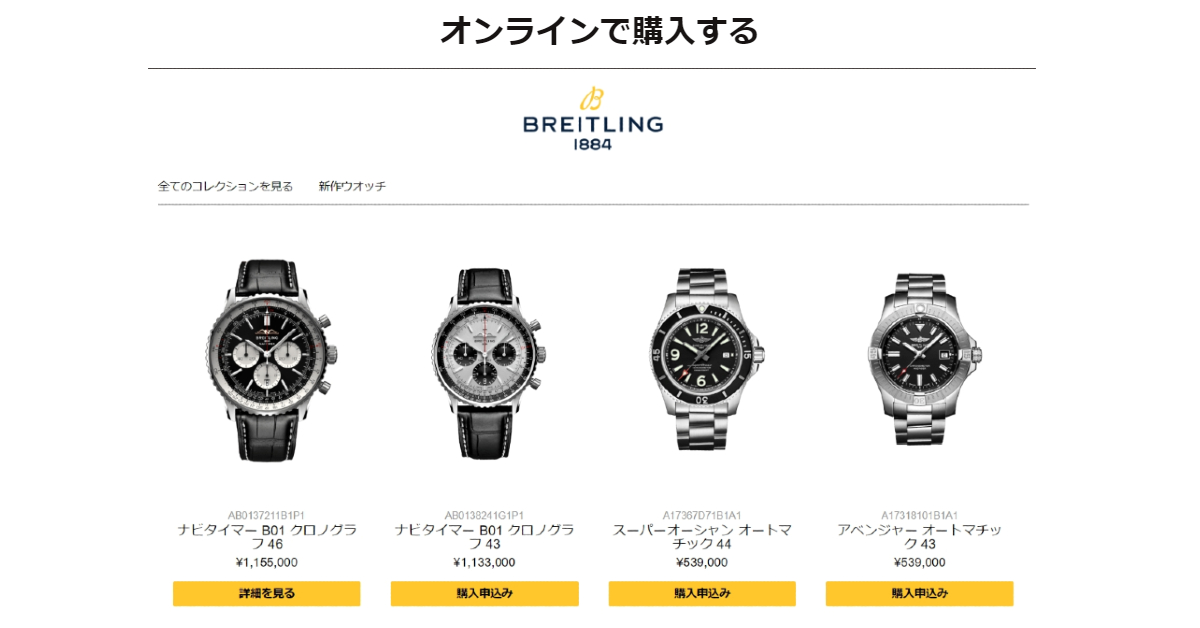Click the オンラインで購入する heading
The height and width of the screenshot is (628, 1200).
(599, 30)
